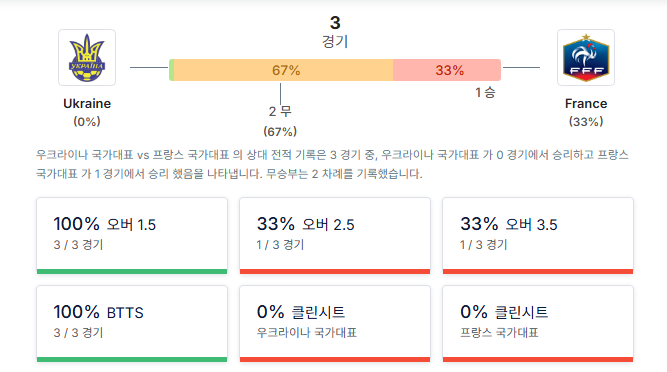Click the 3 경기 total matches heading
The width and height of the screenshot is (667, 372).
click(x=335, y=31)
